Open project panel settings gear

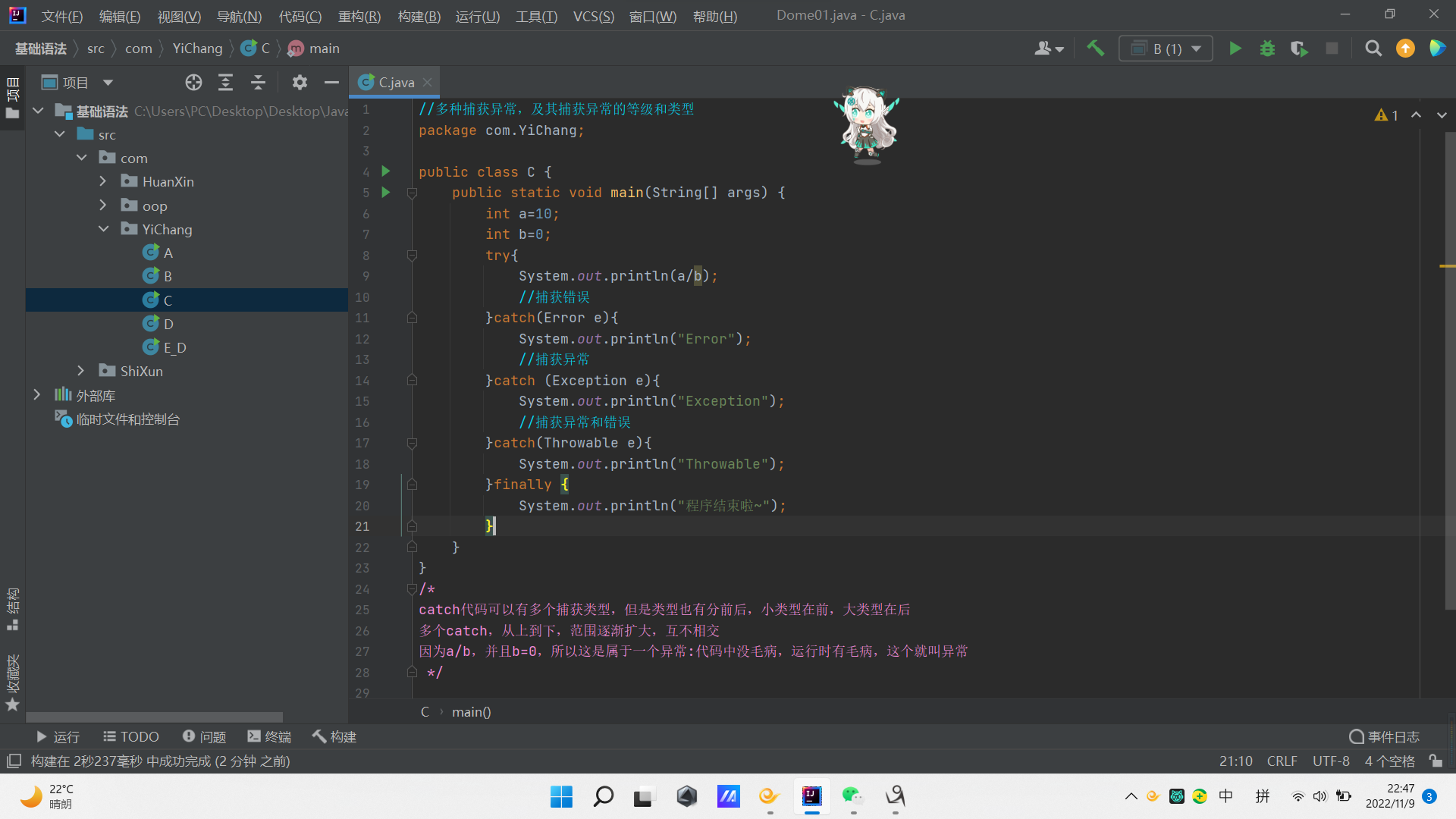coord(300,83)
